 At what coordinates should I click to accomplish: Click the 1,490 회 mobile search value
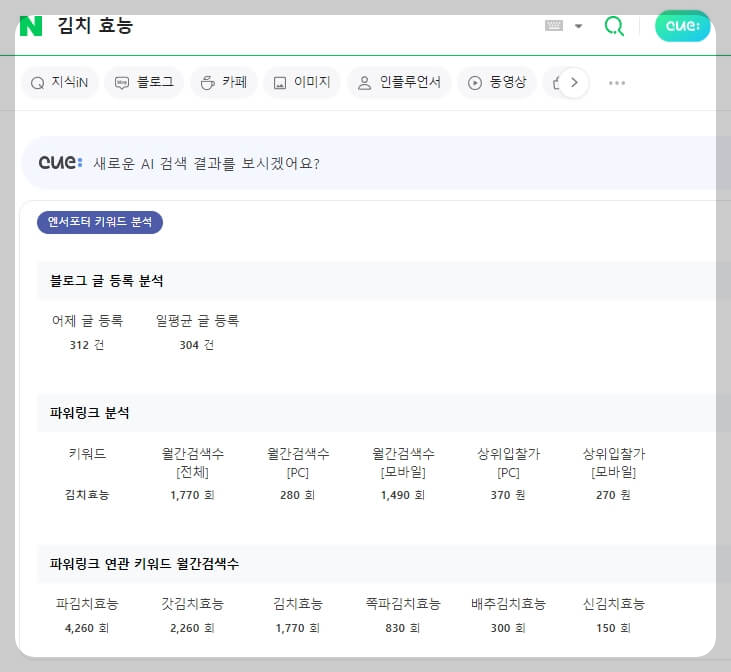pos(403,495)
